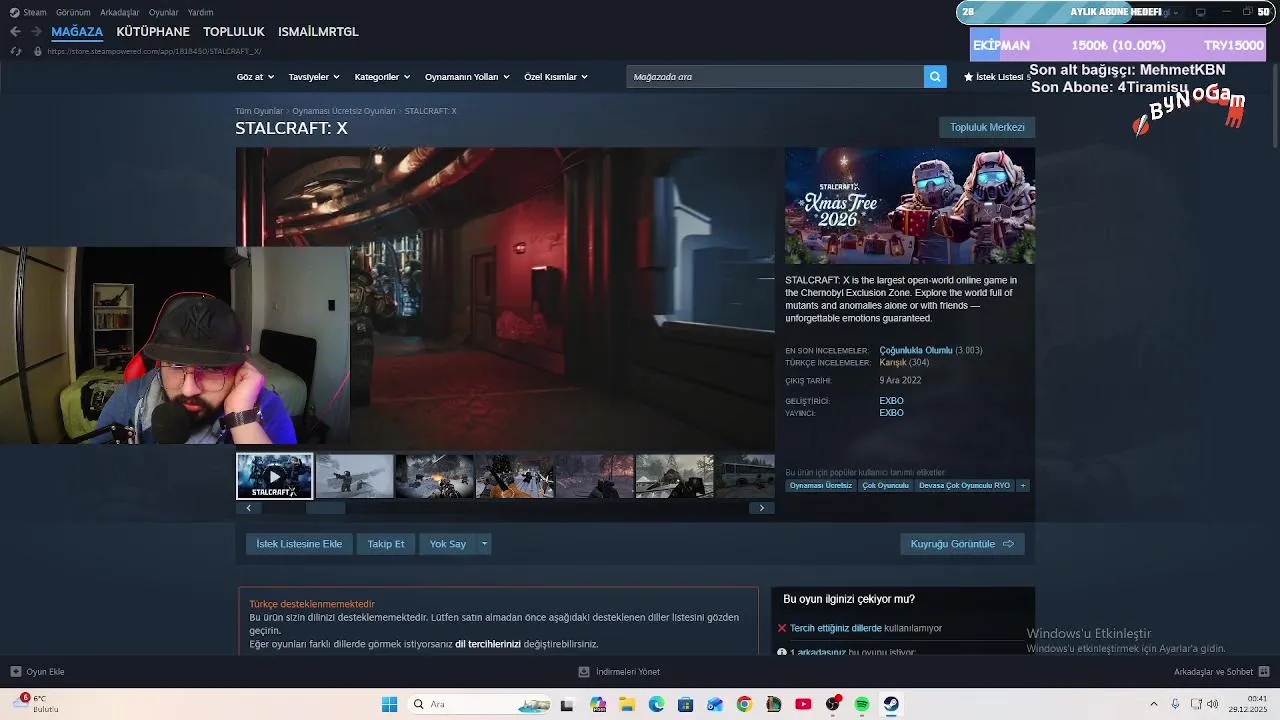Open the Oyunlar menu
Image resolution: width=1280 pixels, height=720 pixels.
click(x=164, y=12)
